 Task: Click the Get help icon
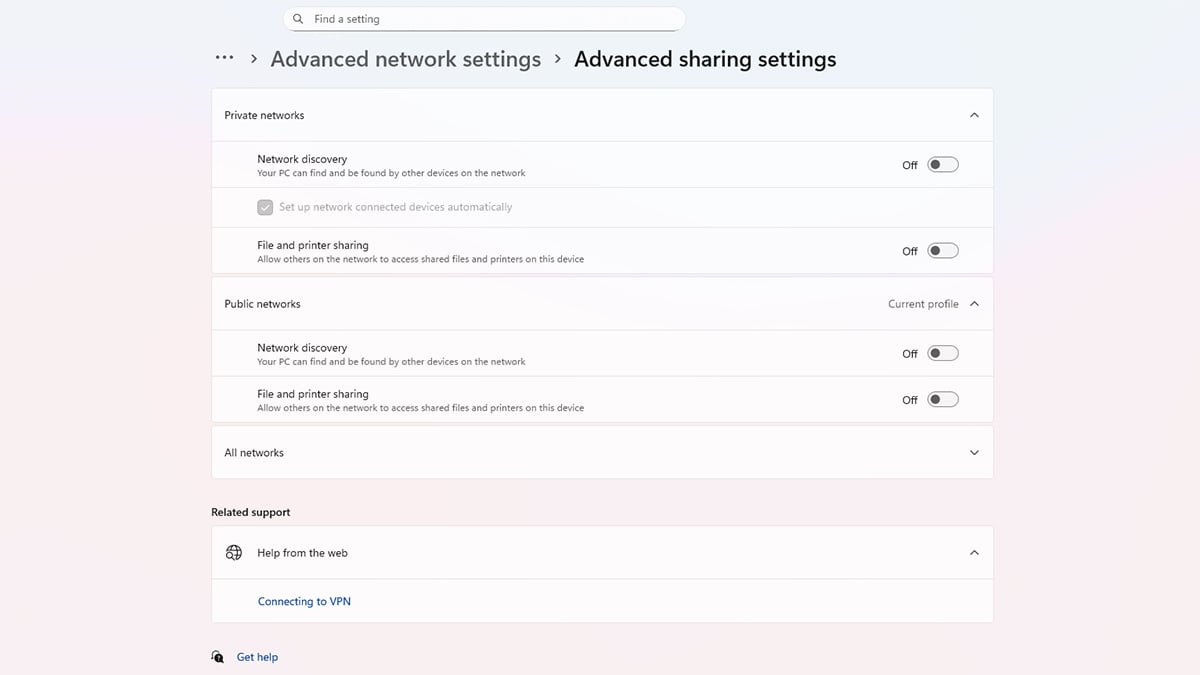click(218, 657)
